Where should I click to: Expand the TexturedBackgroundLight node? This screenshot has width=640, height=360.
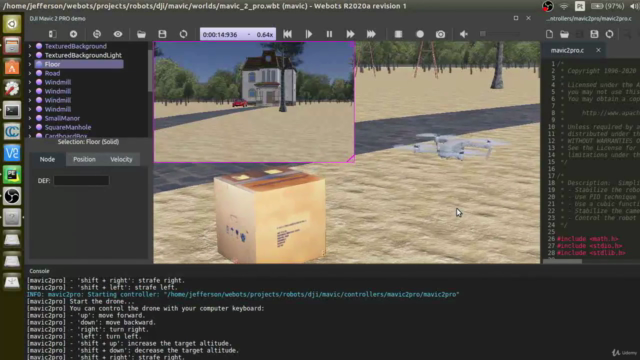[30, 55]
